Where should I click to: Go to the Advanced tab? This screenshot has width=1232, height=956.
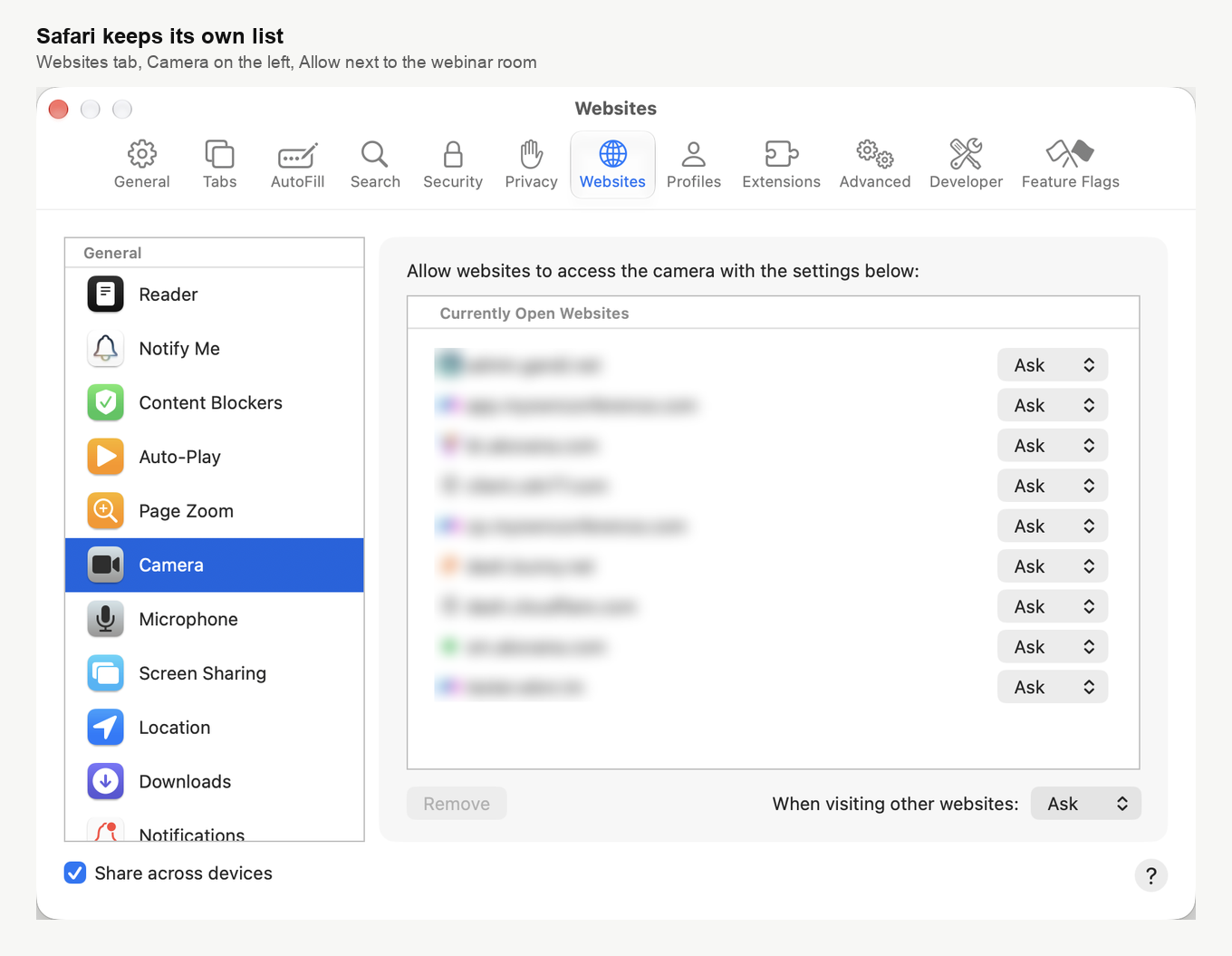[875, 164]
